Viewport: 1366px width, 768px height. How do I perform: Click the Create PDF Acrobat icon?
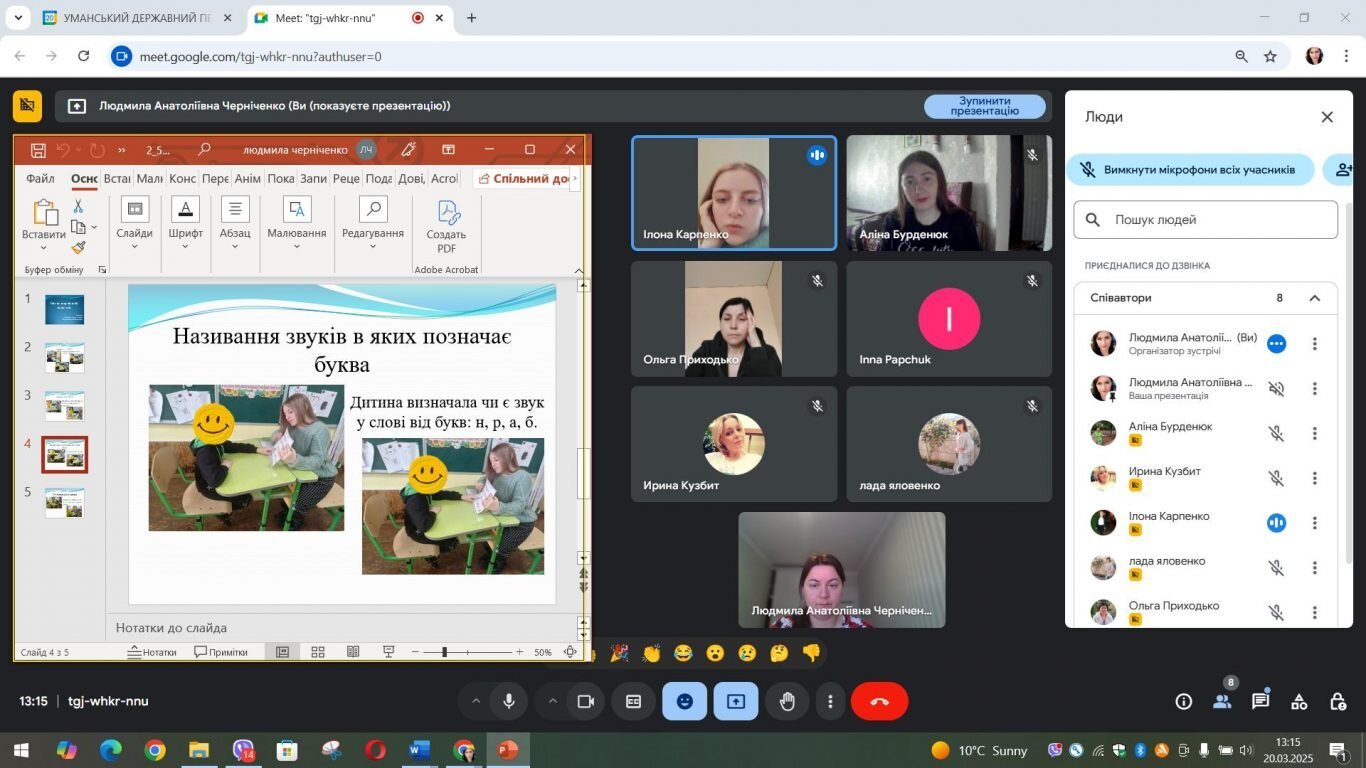pyautogui.click(x=446, y=227)
